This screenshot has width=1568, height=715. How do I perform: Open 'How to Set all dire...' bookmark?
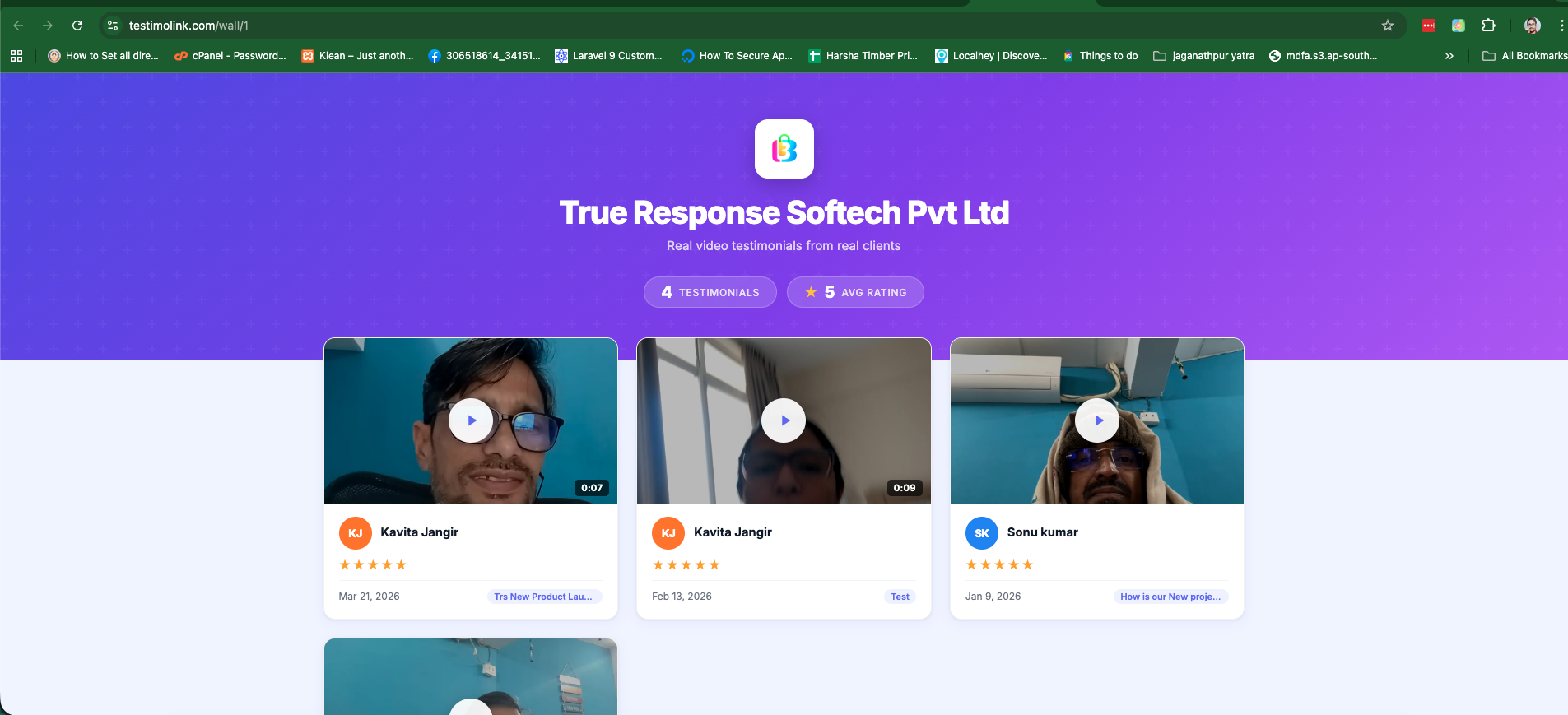tap(103, 56)
